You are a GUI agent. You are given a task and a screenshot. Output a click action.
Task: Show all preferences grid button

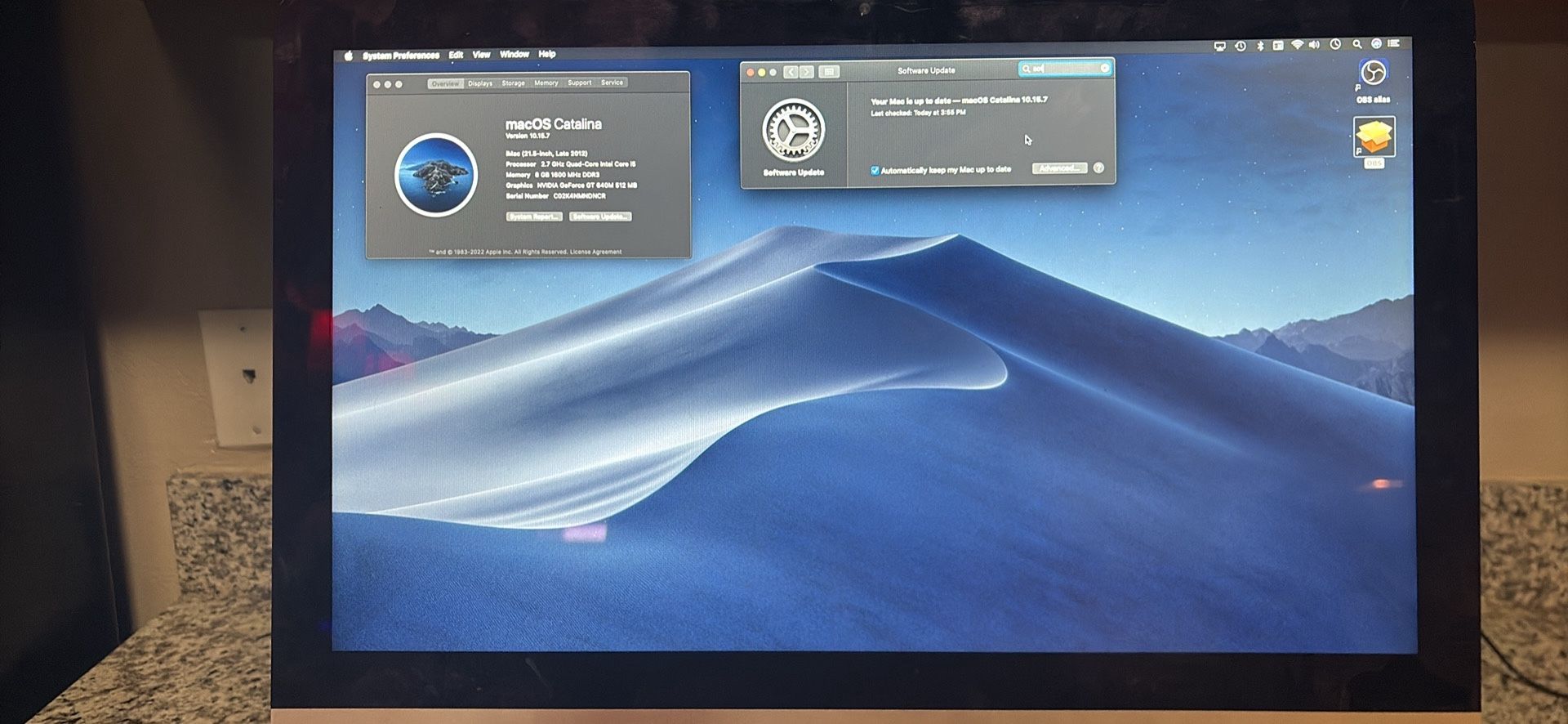(x=829, y=72)
